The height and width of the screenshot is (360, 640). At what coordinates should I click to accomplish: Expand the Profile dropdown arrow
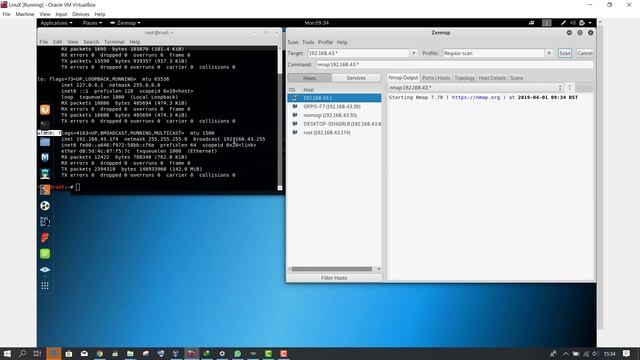549,53
